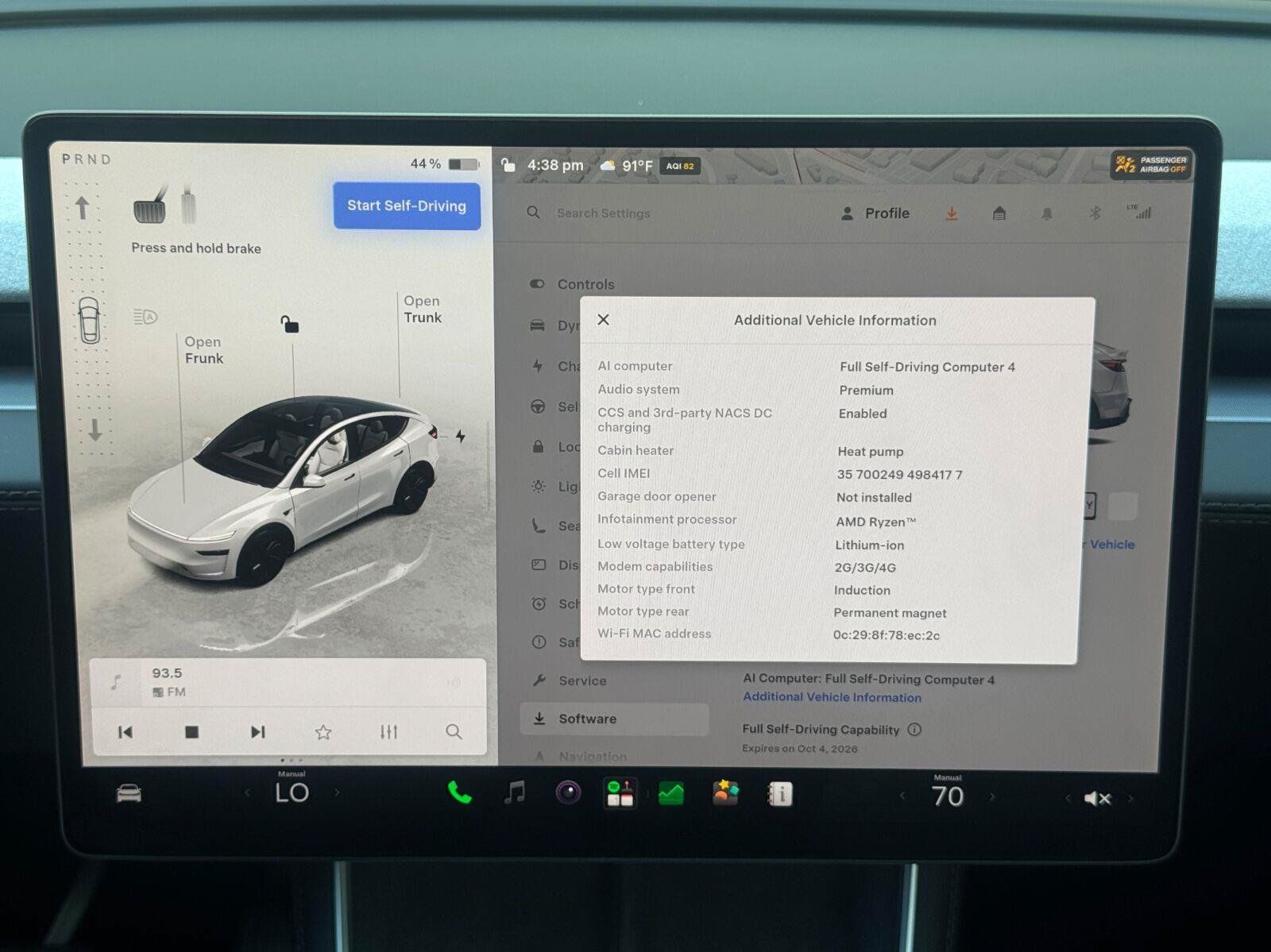Tap the 44 % battery indicator

coord(444,164)
